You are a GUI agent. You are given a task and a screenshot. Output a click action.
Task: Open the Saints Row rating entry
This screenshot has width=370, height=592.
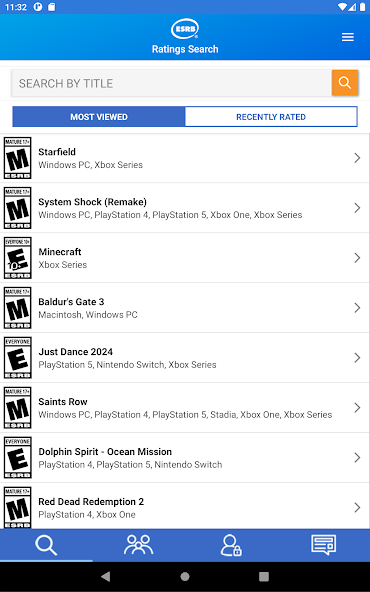[185, 408]
